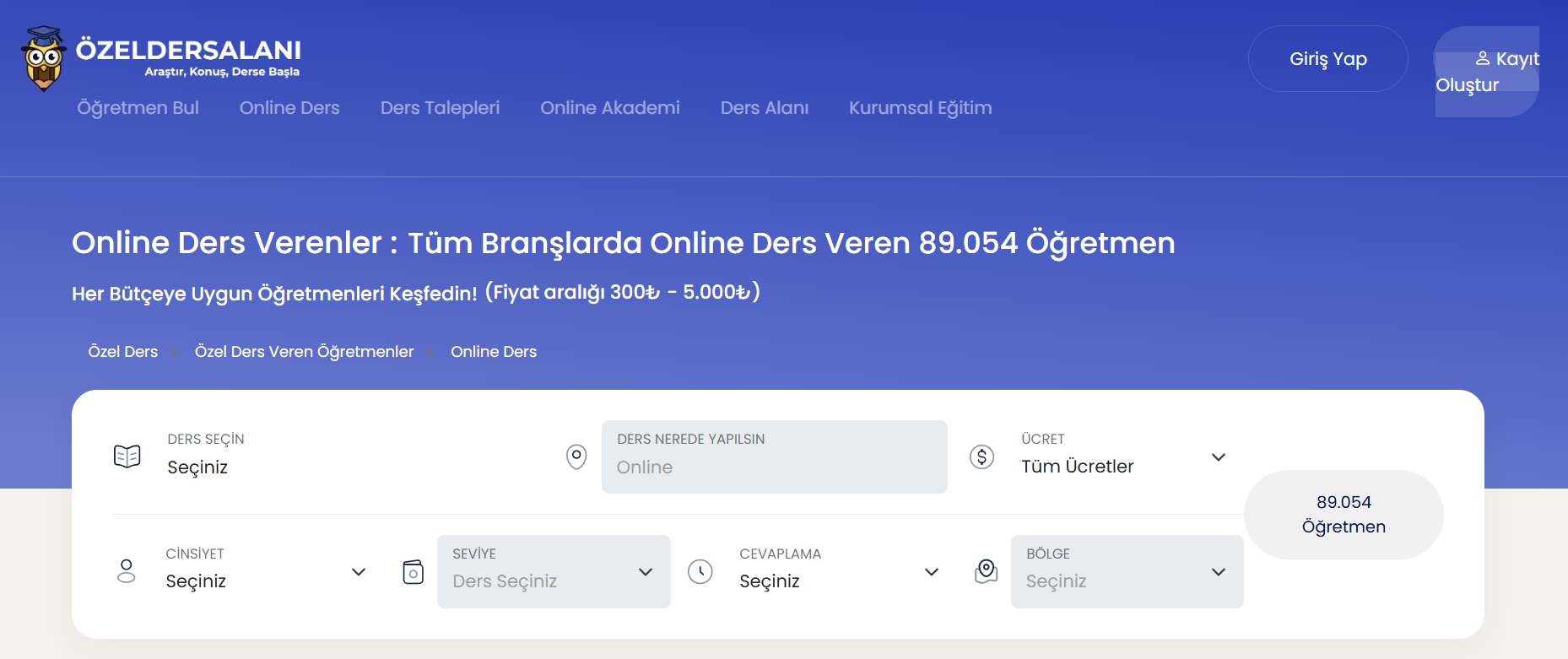The width and height of the screenshot is (1568, 659).
Task: Expand the Cevaplama dropdown
Action: point(932,572)
